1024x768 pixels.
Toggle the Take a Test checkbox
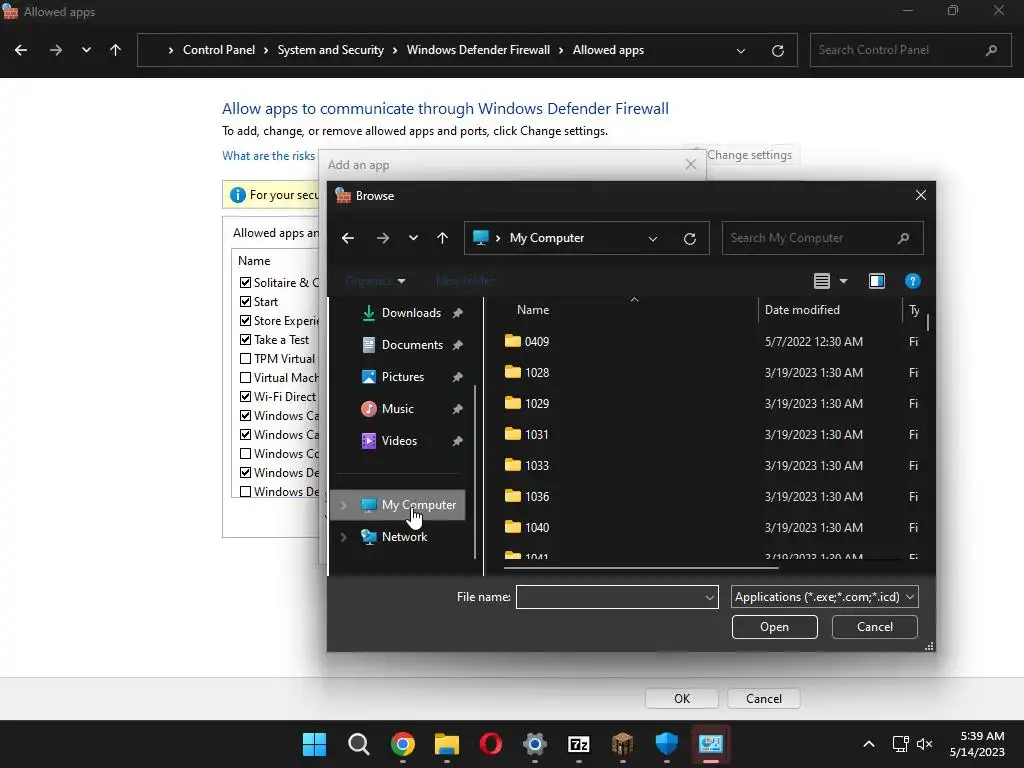coord(246,340)
